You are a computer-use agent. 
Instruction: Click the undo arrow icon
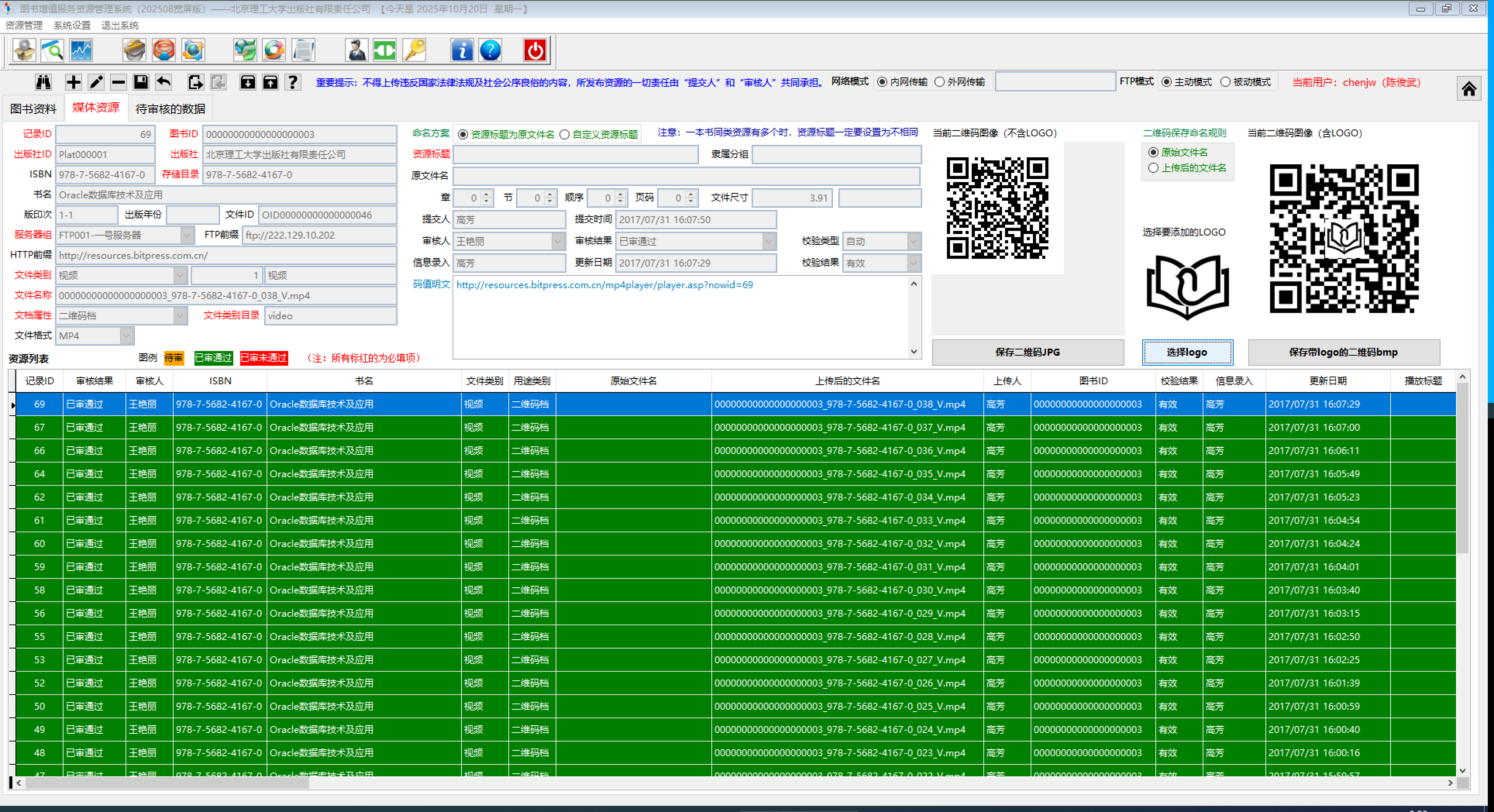click(164, 83)
